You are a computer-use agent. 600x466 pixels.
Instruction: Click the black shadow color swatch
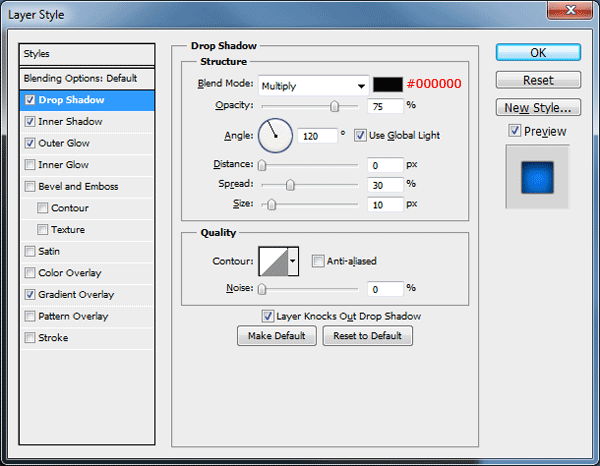(x=388, y=85)
